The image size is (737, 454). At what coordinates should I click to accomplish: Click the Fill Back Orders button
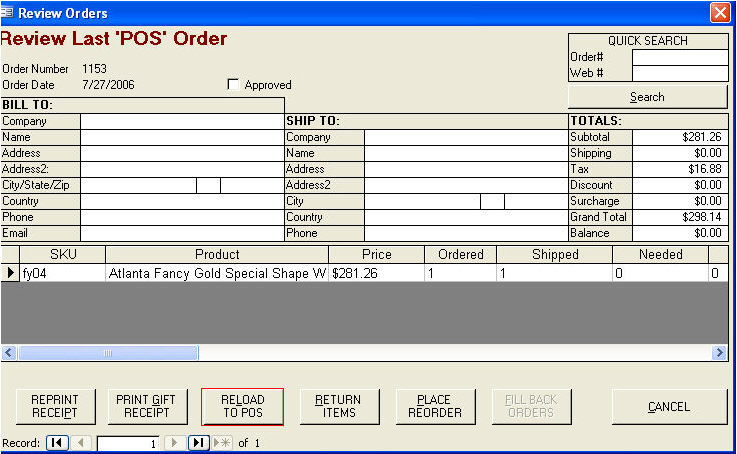pos(531,406)
